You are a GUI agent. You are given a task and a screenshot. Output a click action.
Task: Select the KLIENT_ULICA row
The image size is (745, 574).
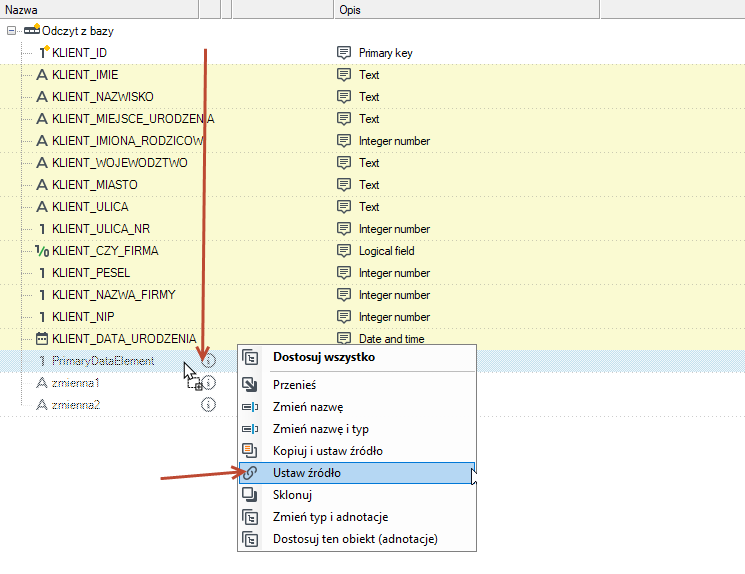(372, 207)
